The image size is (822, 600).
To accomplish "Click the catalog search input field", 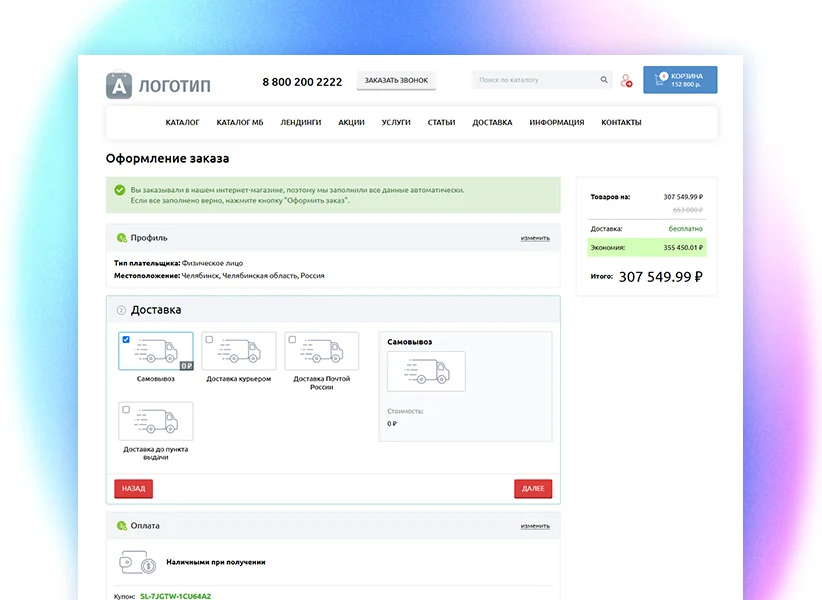I will pos(542,80).
